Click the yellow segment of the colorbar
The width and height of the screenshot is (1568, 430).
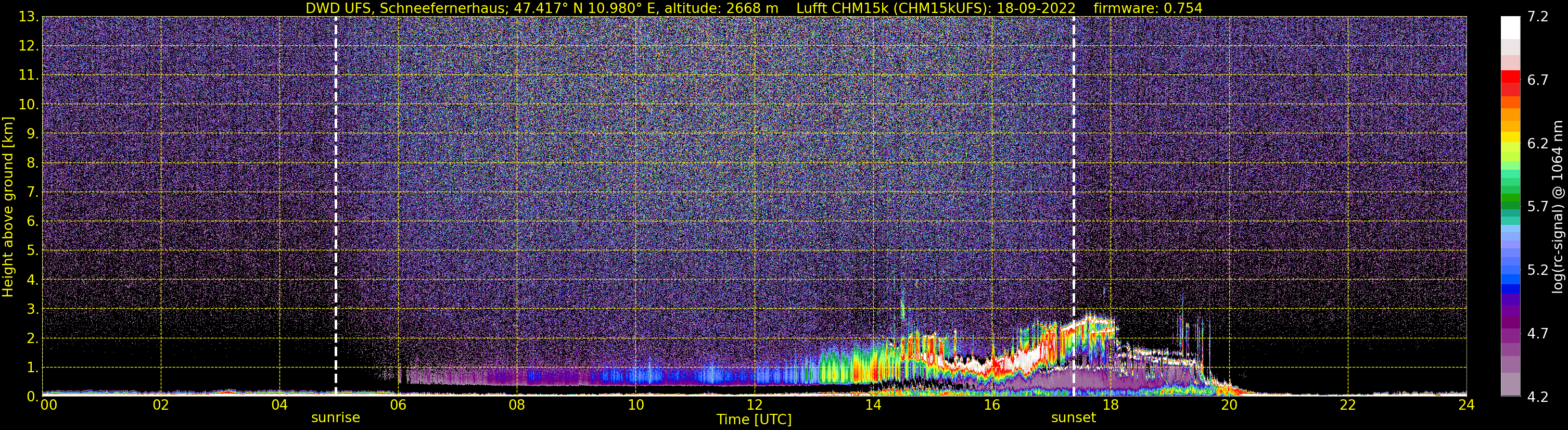1510,137
